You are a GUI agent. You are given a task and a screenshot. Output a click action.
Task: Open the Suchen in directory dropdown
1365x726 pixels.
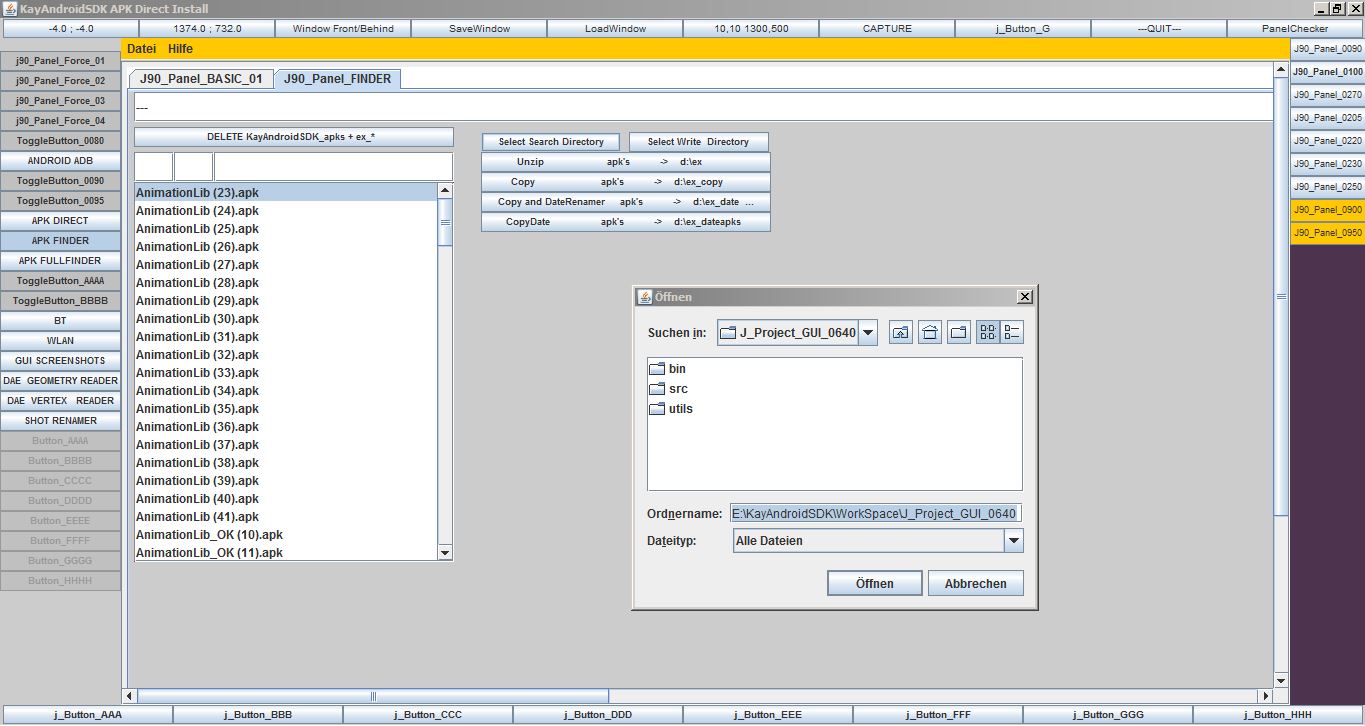coord(867,333)
